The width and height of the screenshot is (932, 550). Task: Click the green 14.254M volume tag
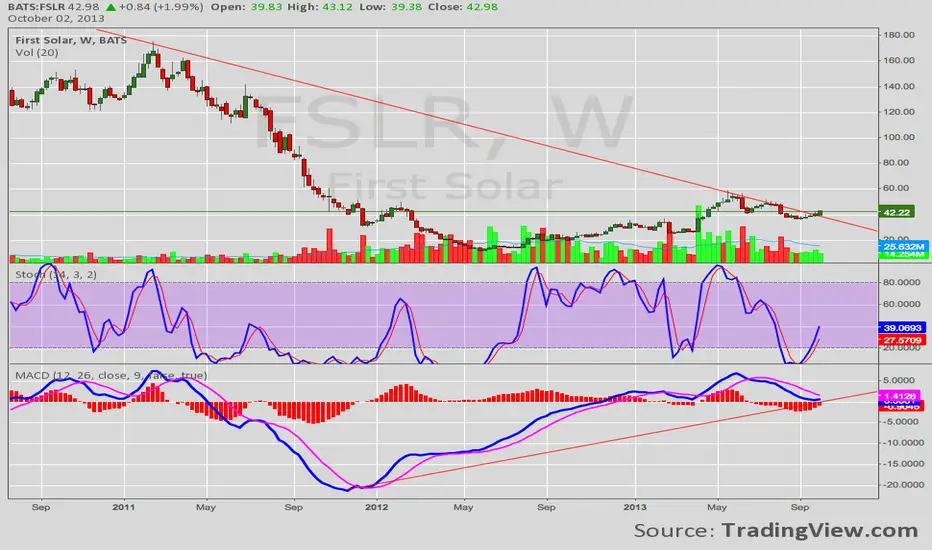pos(902,254)
